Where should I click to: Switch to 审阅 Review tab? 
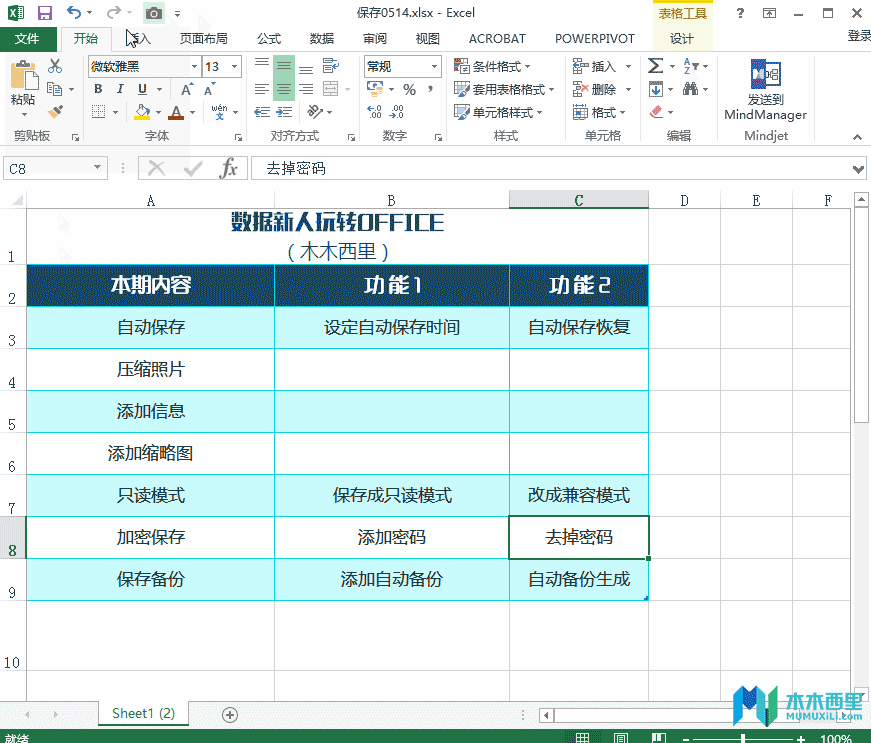[375, 38]
